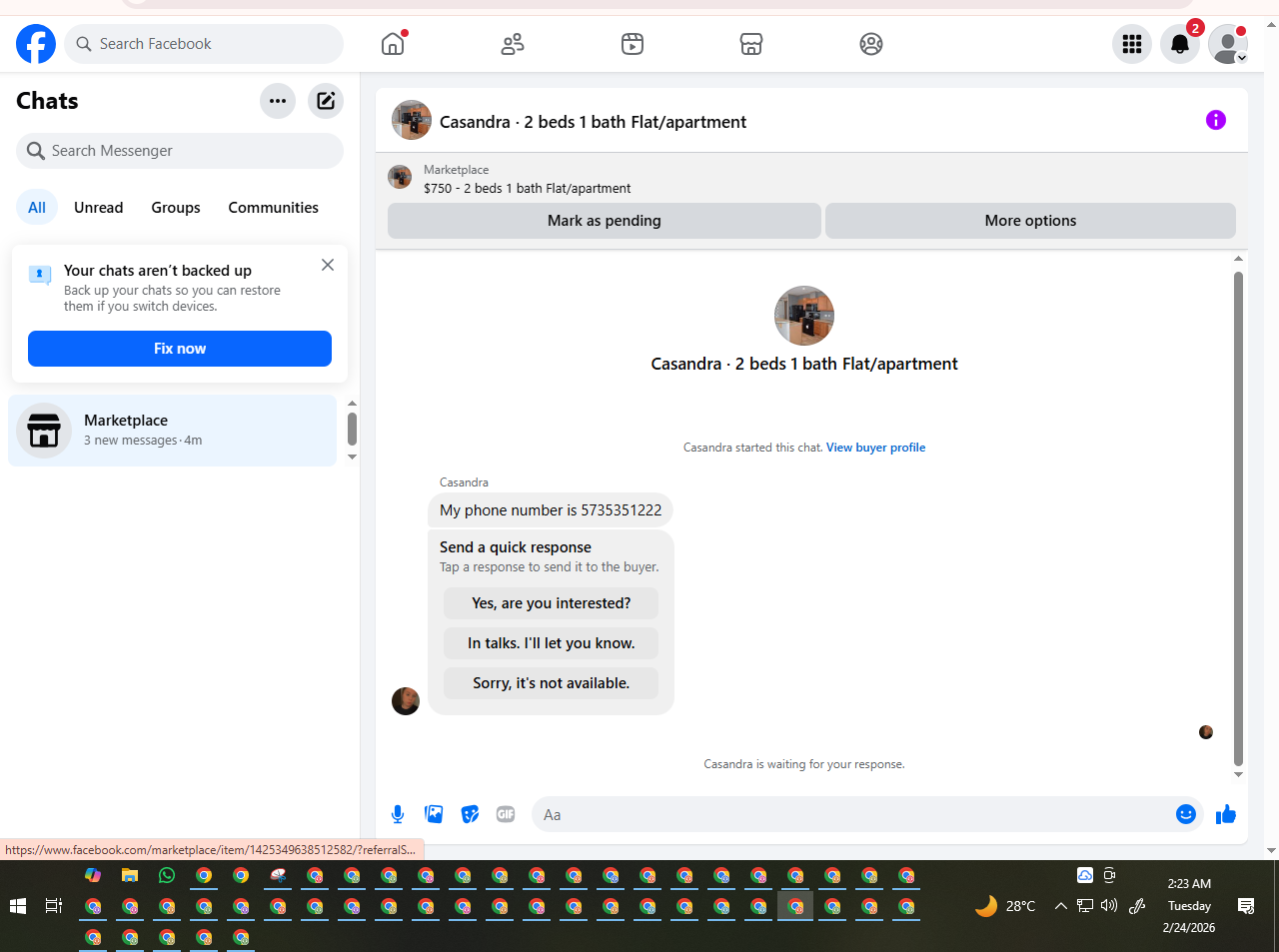This screenshot has width=1279, height=952.
Task: Select the Unread chats filter
Action: pyautogui.click(x=99, y=208)
